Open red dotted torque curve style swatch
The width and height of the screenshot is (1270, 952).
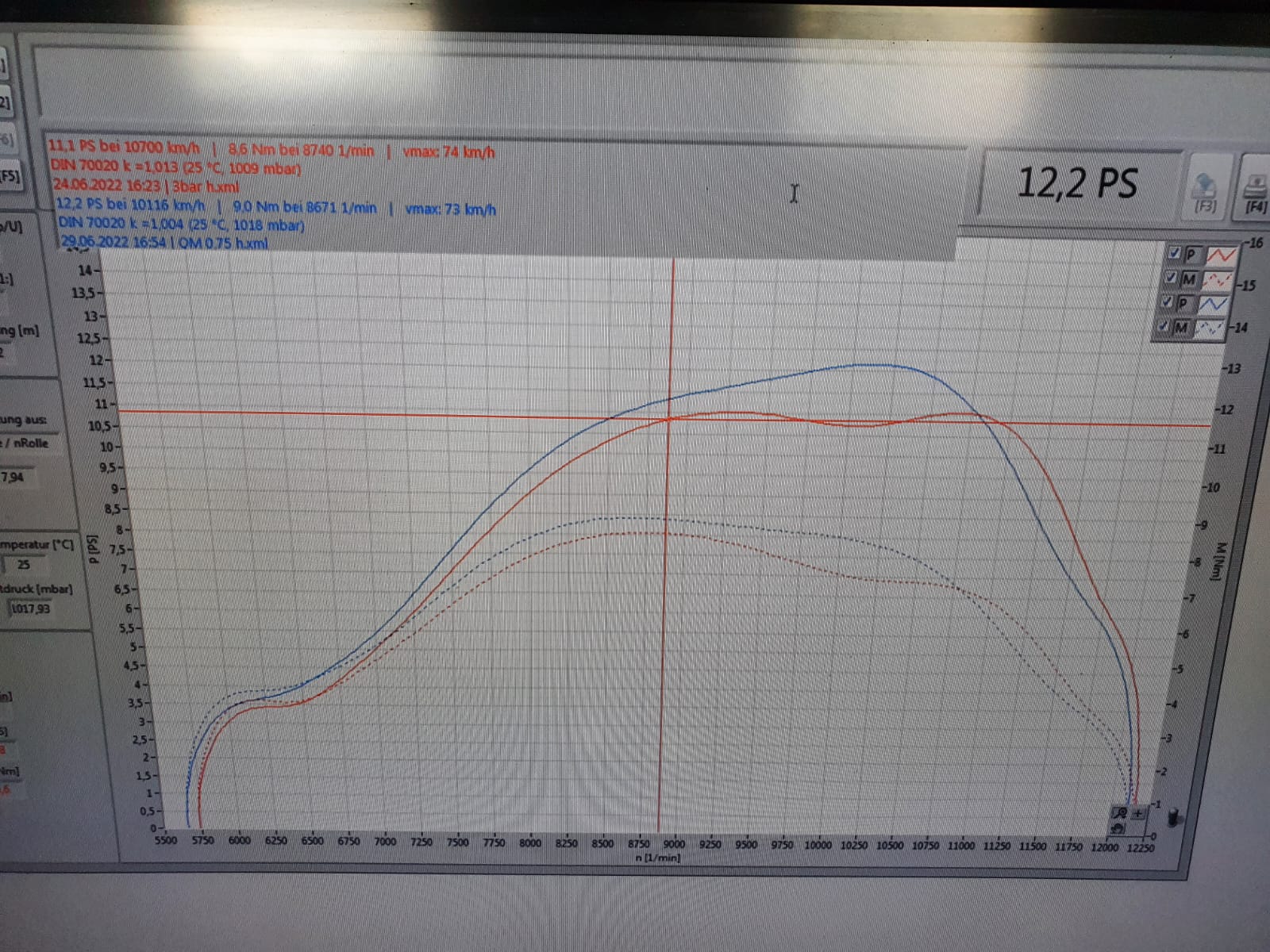tap(1218, 280)
